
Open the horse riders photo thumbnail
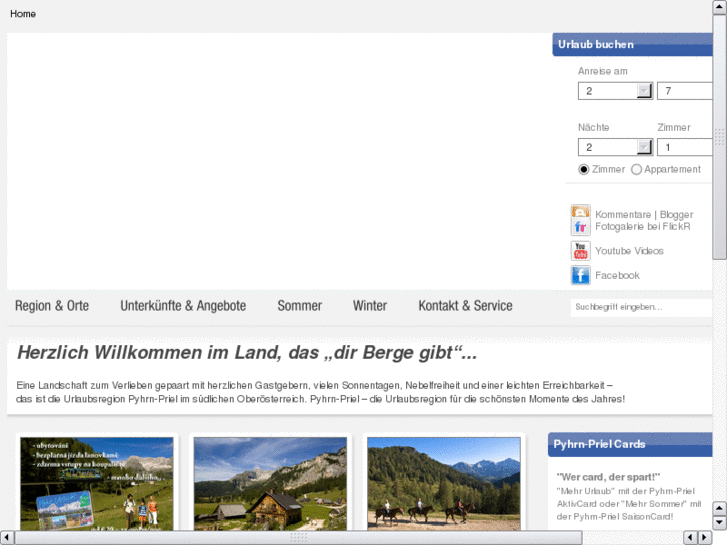click(x=444, y=484)
